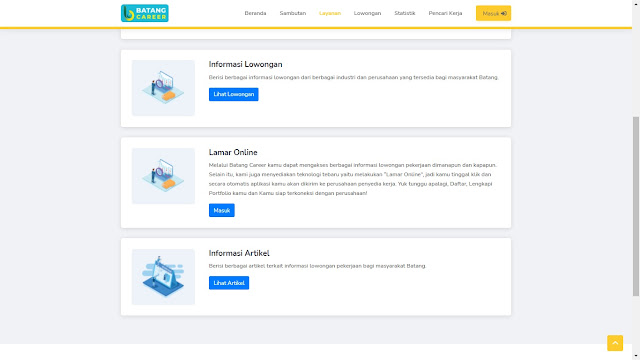
Task: Click the blue Masuk button under Lamar Online
Action: [222, 210]
